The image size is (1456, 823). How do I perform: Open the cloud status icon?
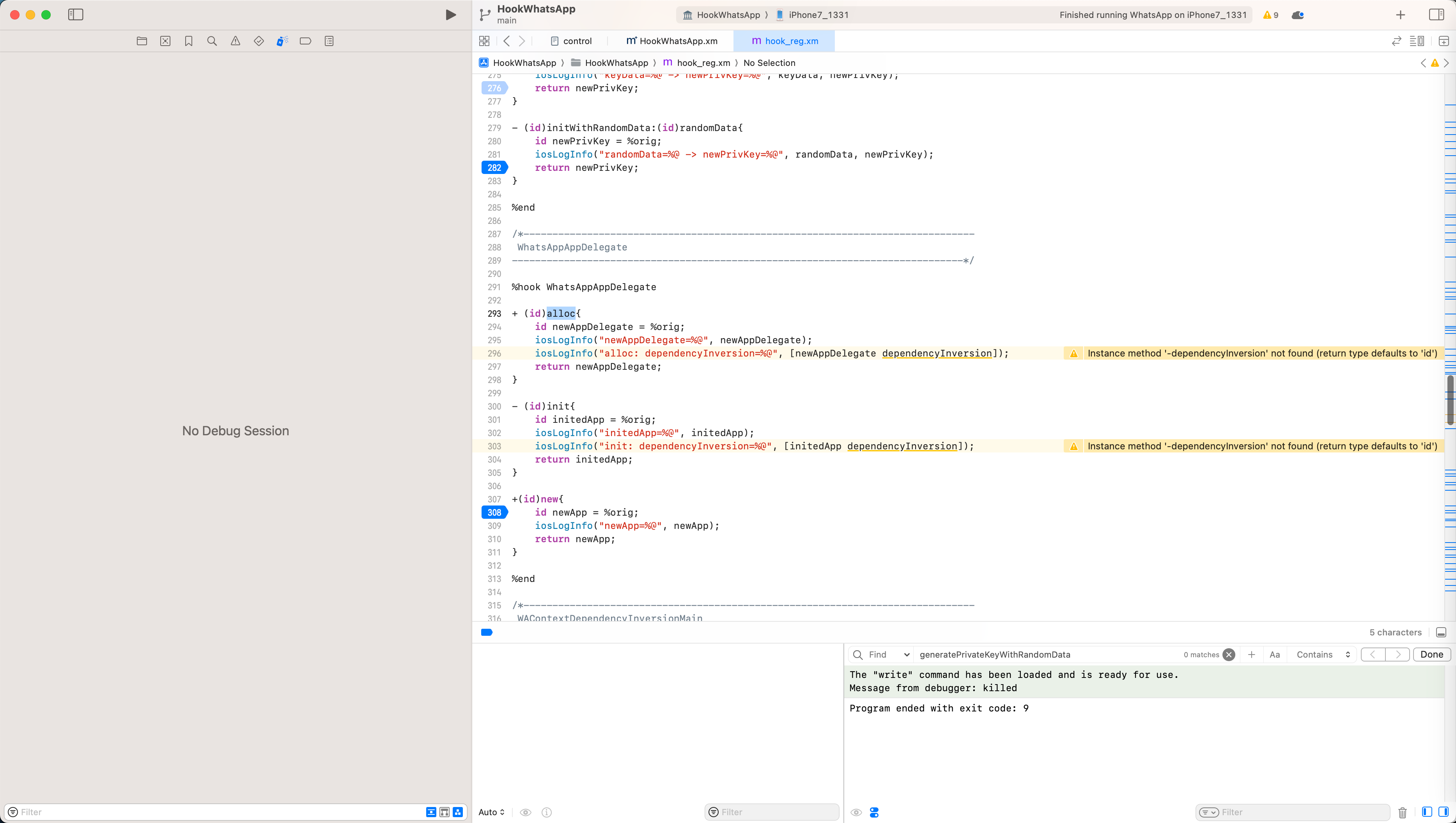click(1298, 15)
